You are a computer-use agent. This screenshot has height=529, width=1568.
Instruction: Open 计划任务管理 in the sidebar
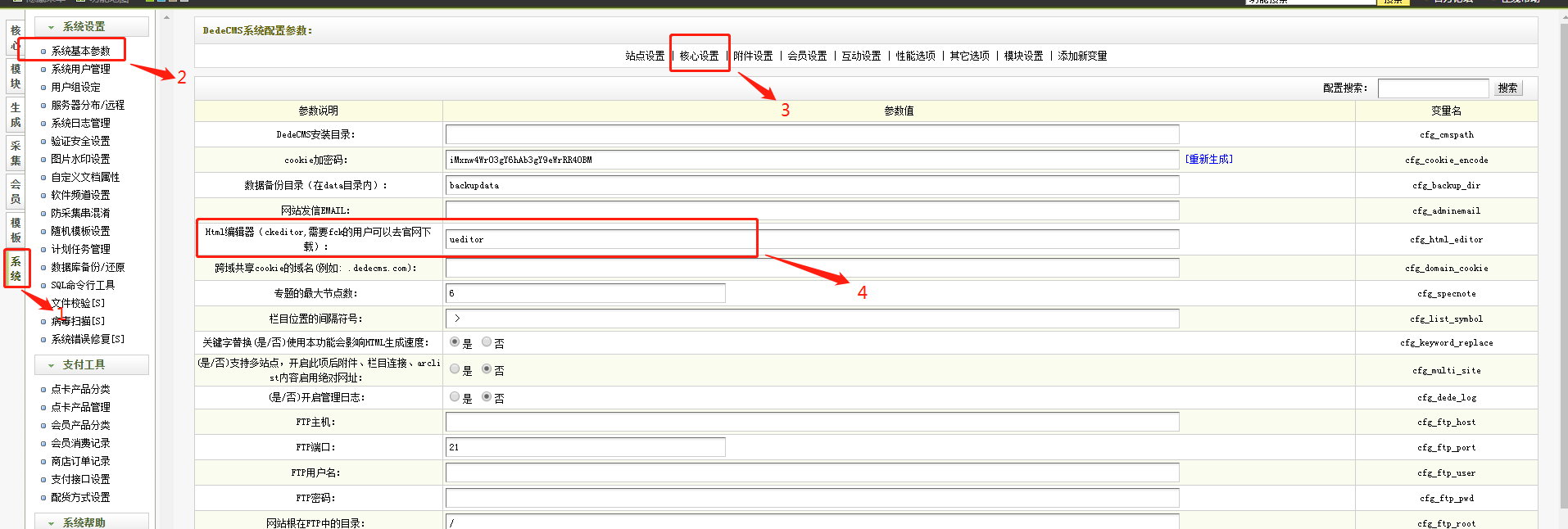80,249
